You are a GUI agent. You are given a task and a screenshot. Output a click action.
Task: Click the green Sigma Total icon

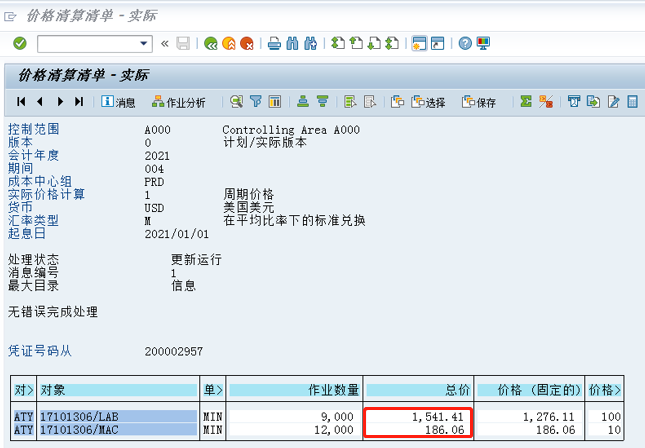(526, 102)
